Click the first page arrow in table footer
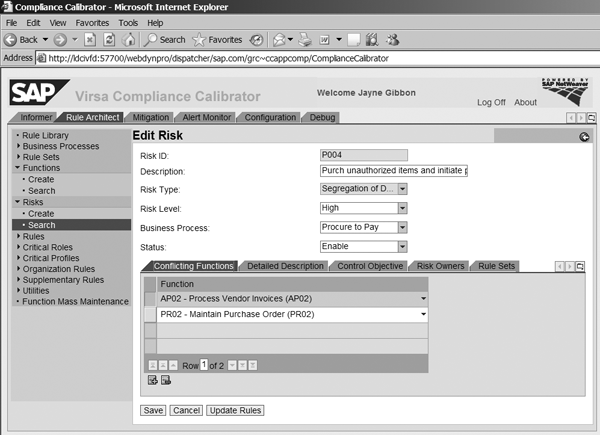 152,365
